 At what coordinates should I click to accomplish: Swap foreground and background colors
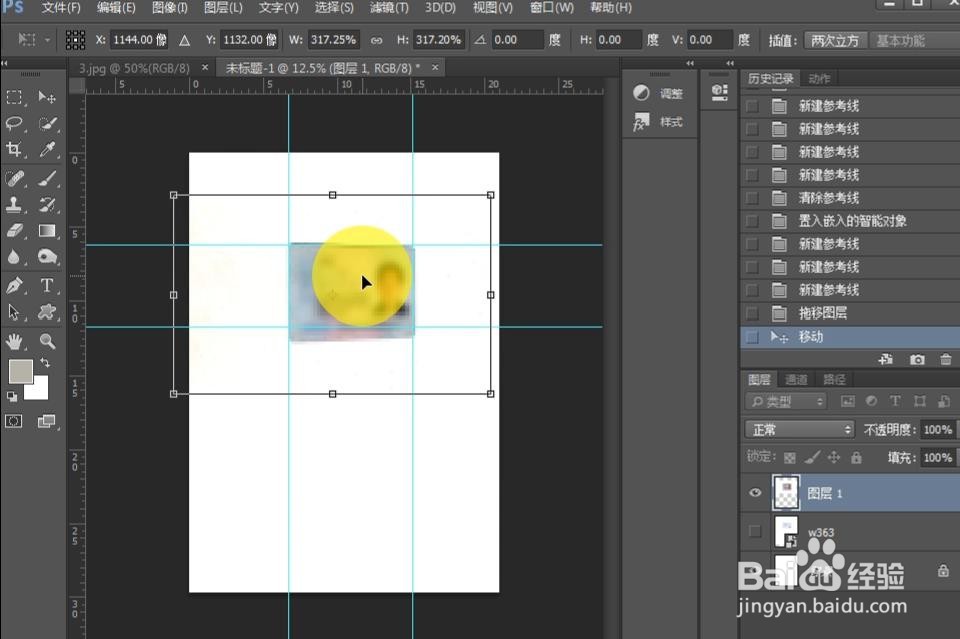pyautogui.click(x=45, y=362)
